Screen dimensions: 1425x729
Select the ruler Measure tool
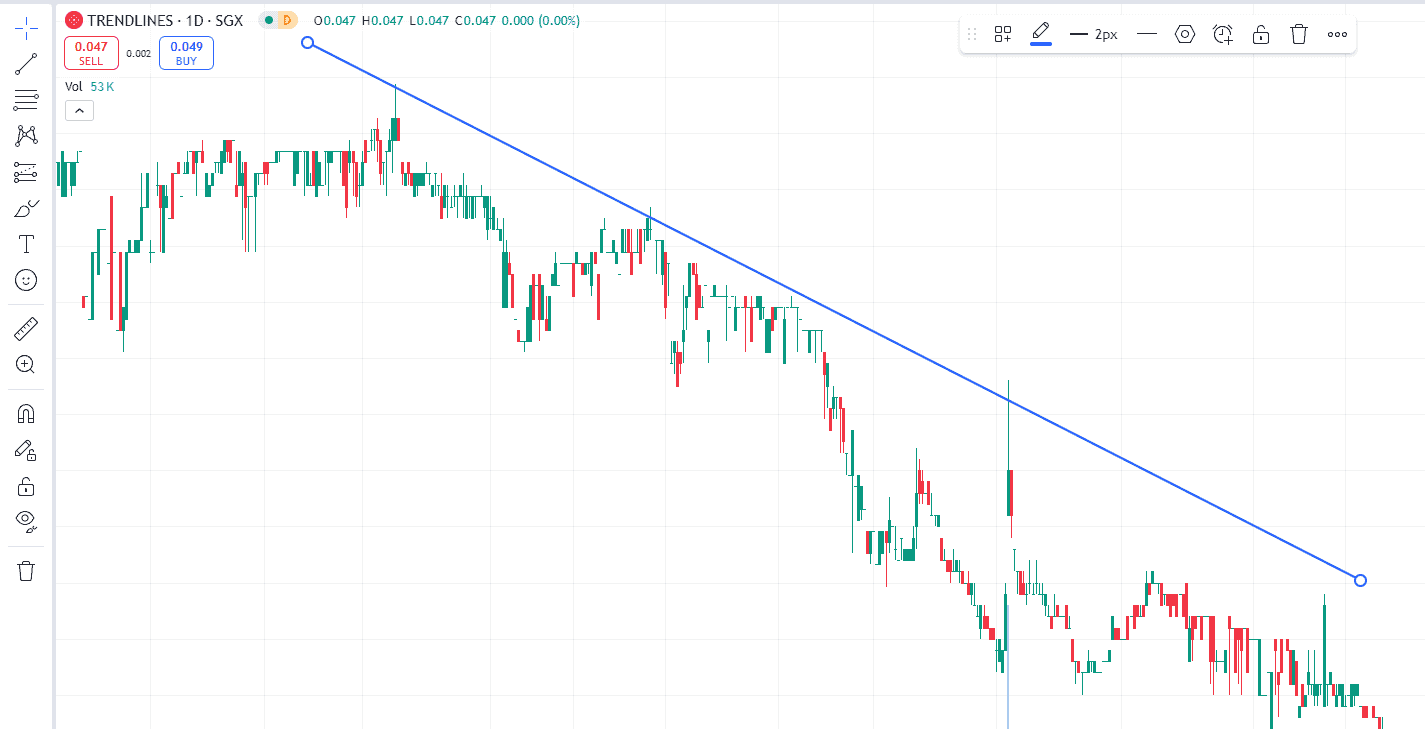26,328
